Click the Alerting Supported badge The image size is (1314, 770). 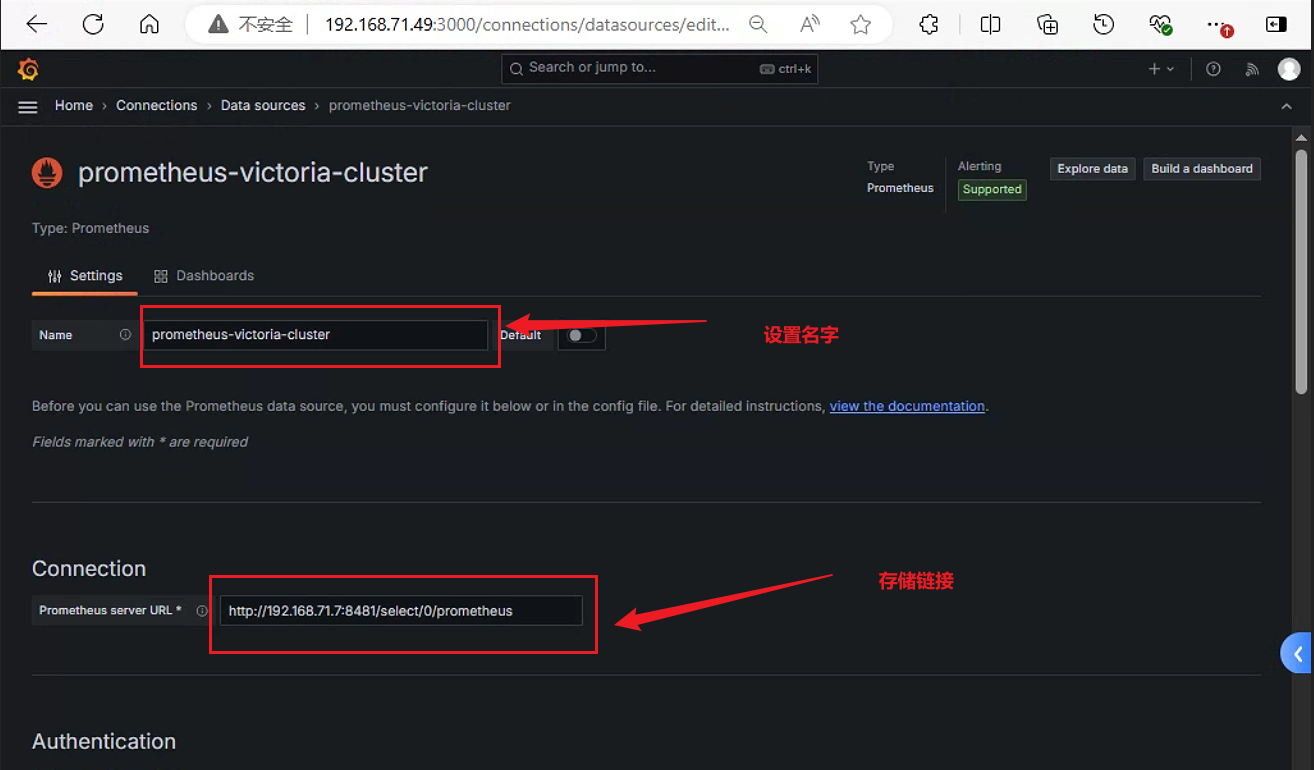[x=992, y=189]
